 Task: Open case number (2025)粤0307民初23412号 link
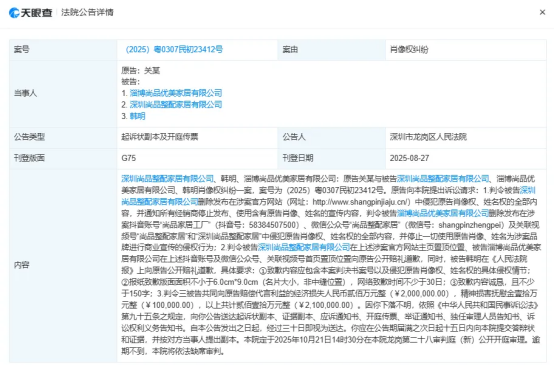click(x=174, y=49)
